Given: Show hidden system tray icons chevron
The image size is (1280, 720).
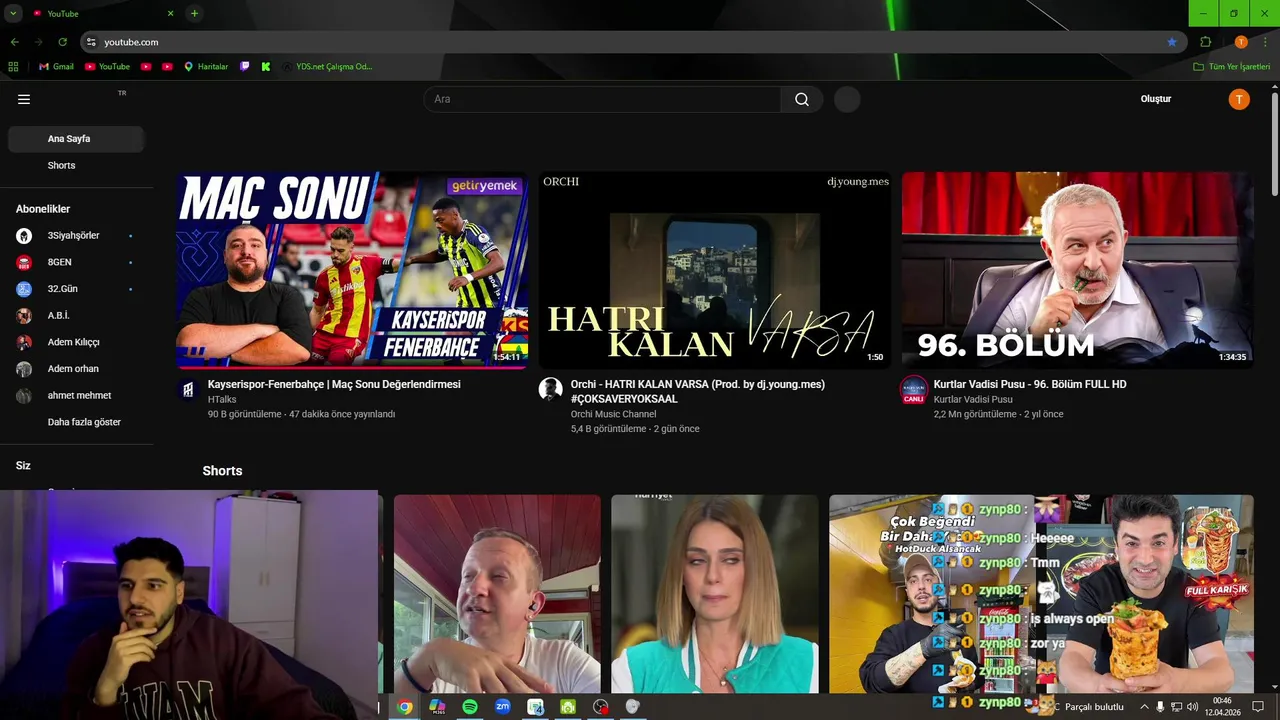Looking at the screenshot, I should coord(1144,707).
